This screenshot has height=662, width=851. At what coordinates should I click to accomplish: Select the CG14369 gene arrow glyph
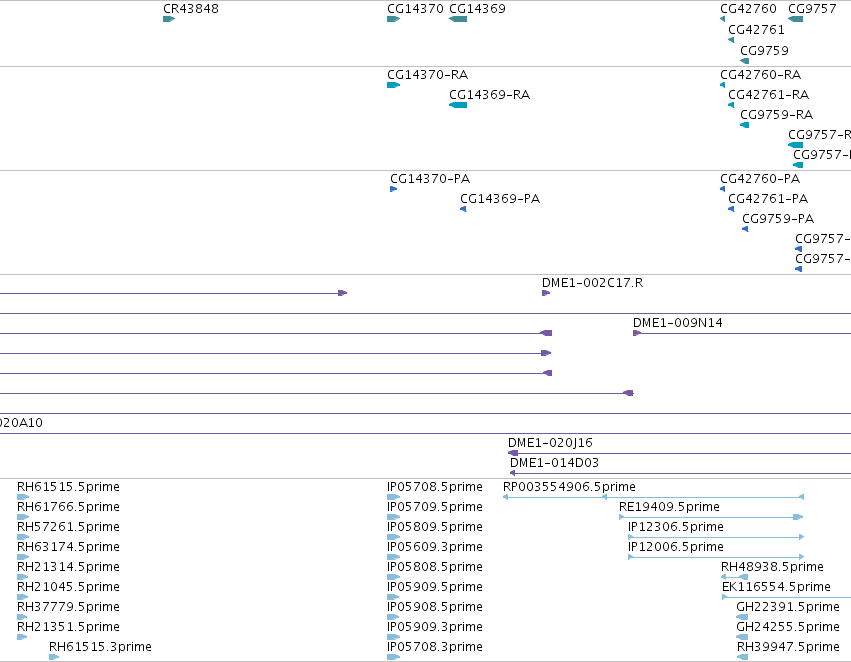[458, 19]
